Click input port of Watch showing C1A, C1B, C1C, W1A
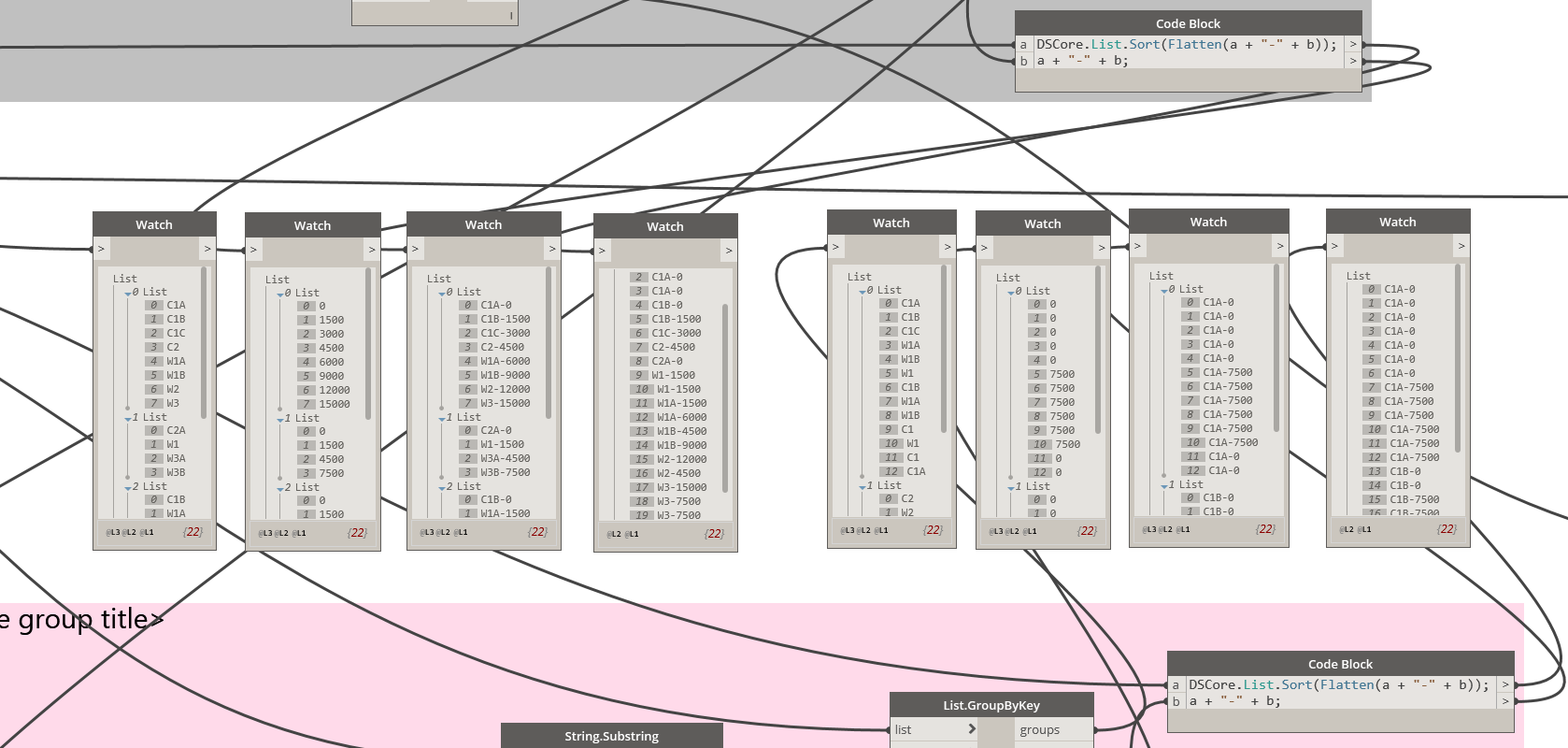The width and height of the screenshot is (1568, 748). click(835, 246)
